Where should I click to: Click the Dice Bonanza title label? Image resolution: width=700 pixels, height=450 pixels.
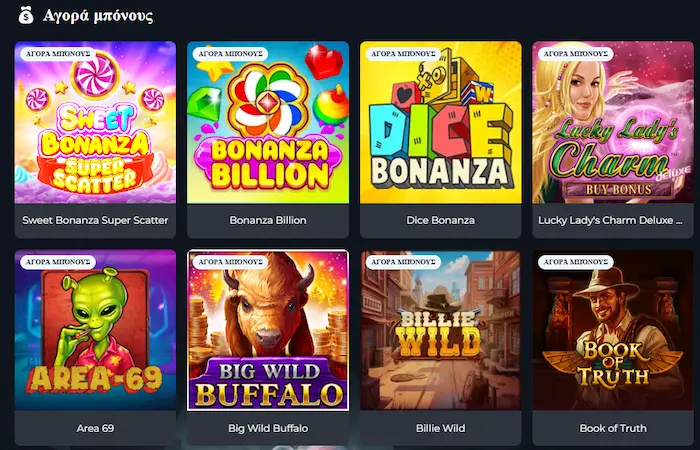click(x=441, y=220)
